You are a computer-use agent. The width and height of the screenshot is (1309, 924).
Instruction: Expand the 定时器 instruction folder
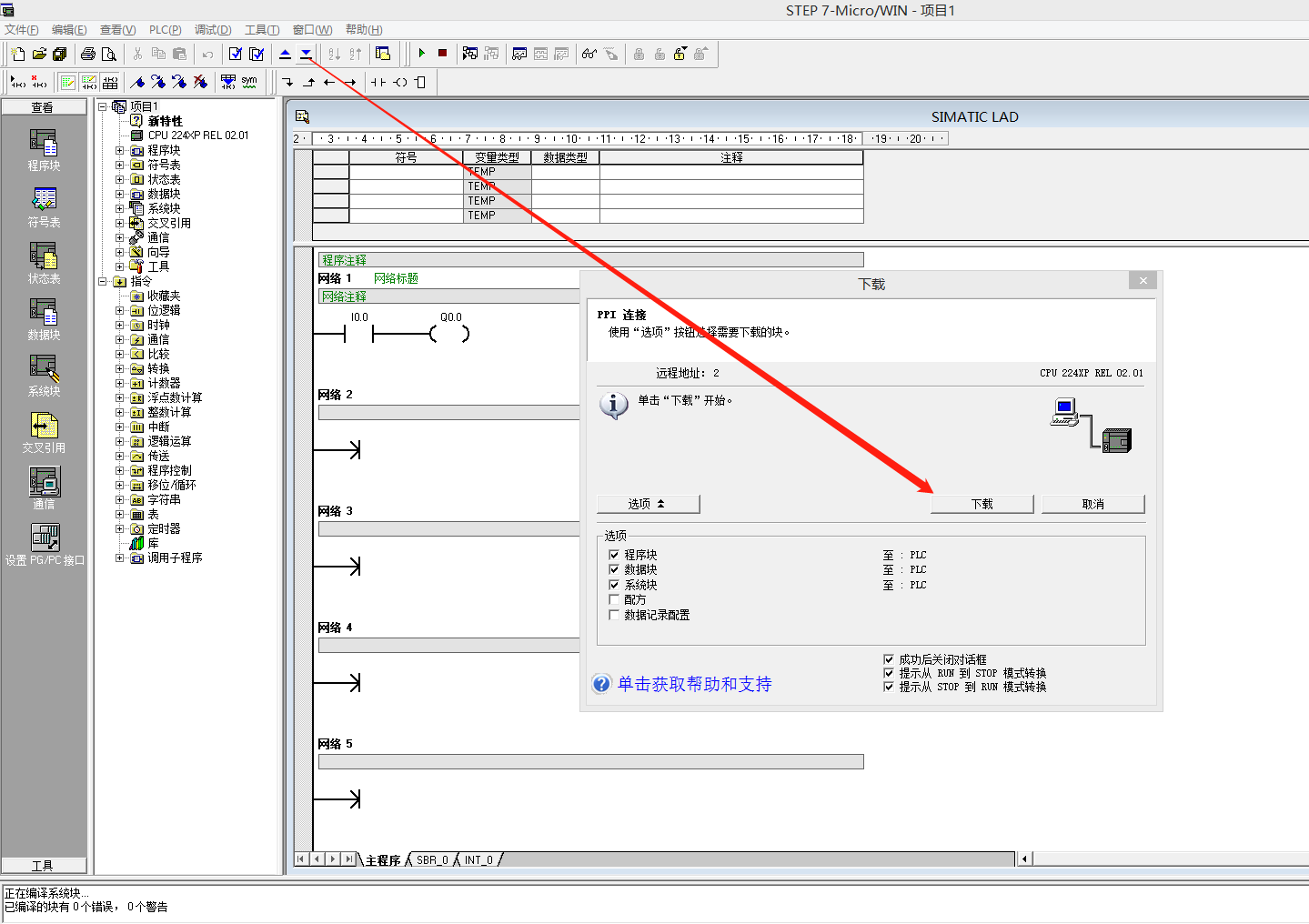click(x=119, y=528)
